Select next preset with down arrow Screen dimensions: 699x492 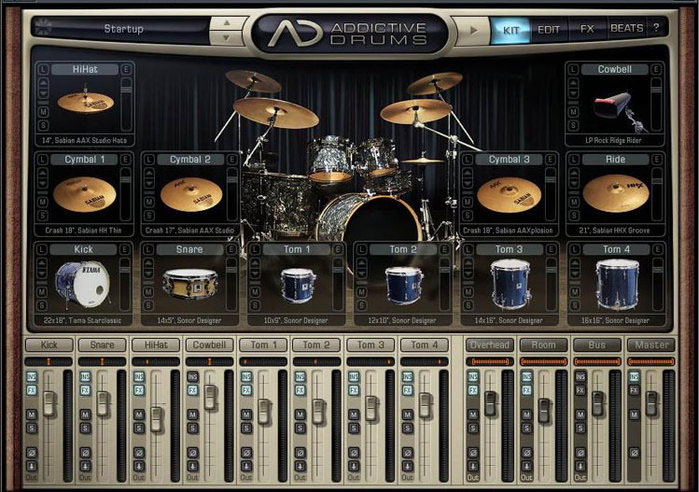(x=226, y=38)
